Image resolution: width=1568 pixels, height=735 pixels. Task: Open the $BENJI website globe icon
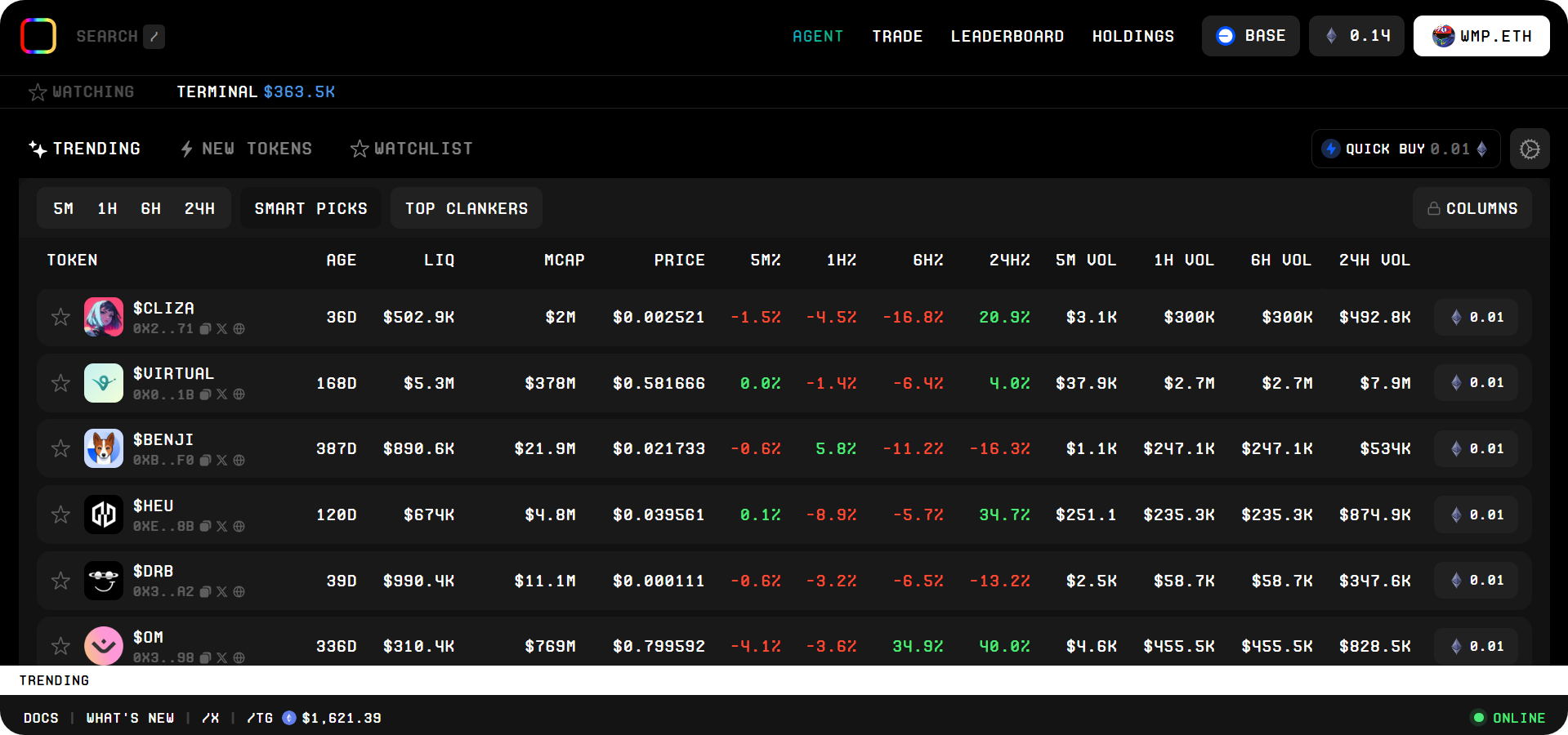[239, 461]
